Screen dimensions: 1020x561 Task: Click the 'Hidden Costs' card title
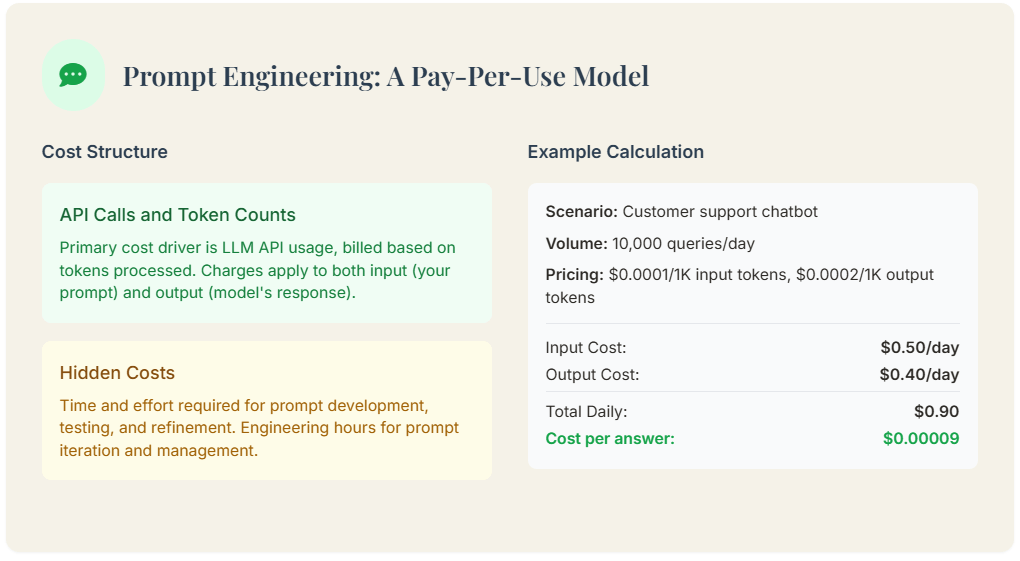(117, 373)
